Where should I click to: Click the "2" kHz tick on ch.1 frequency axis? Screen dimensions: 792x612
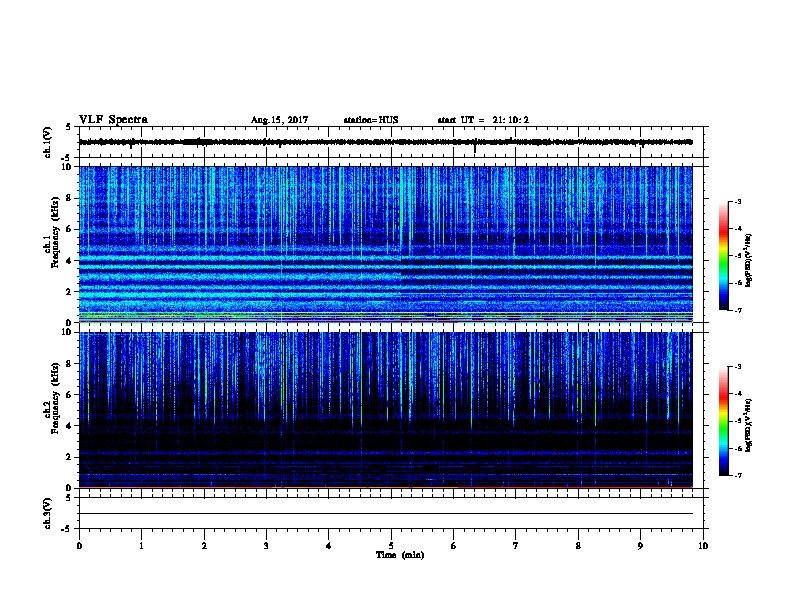click(69, 292)
